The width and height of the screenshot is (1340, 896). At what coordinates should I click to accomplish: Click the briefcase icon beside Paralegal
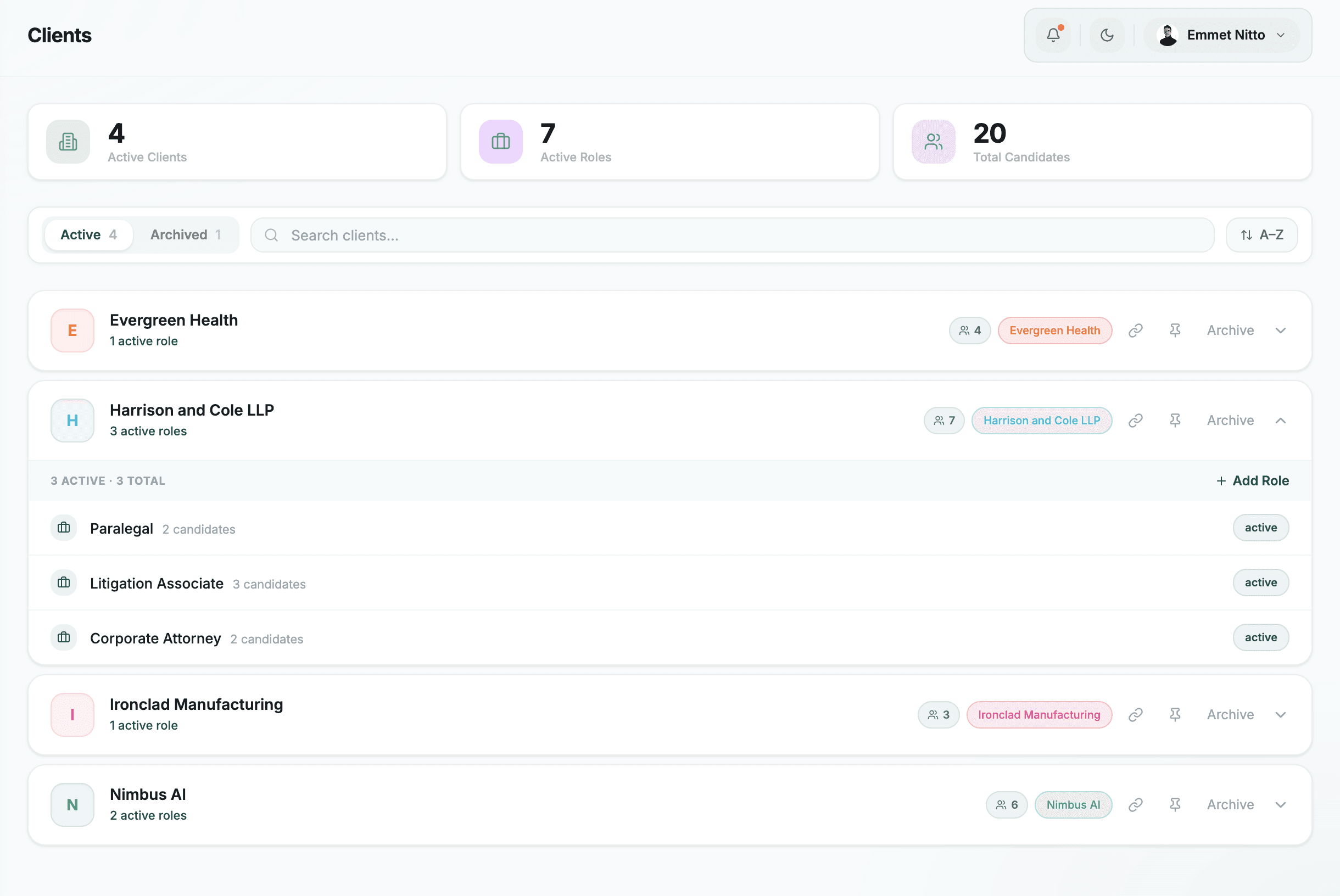click(63, 528)
